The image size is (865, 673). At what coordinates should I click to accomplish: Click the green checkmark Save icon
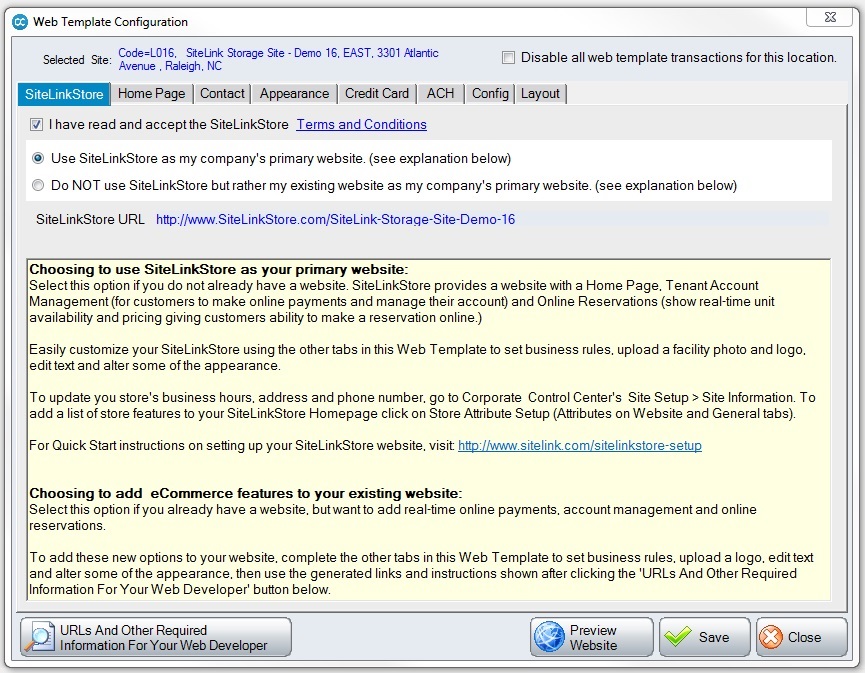677,637
